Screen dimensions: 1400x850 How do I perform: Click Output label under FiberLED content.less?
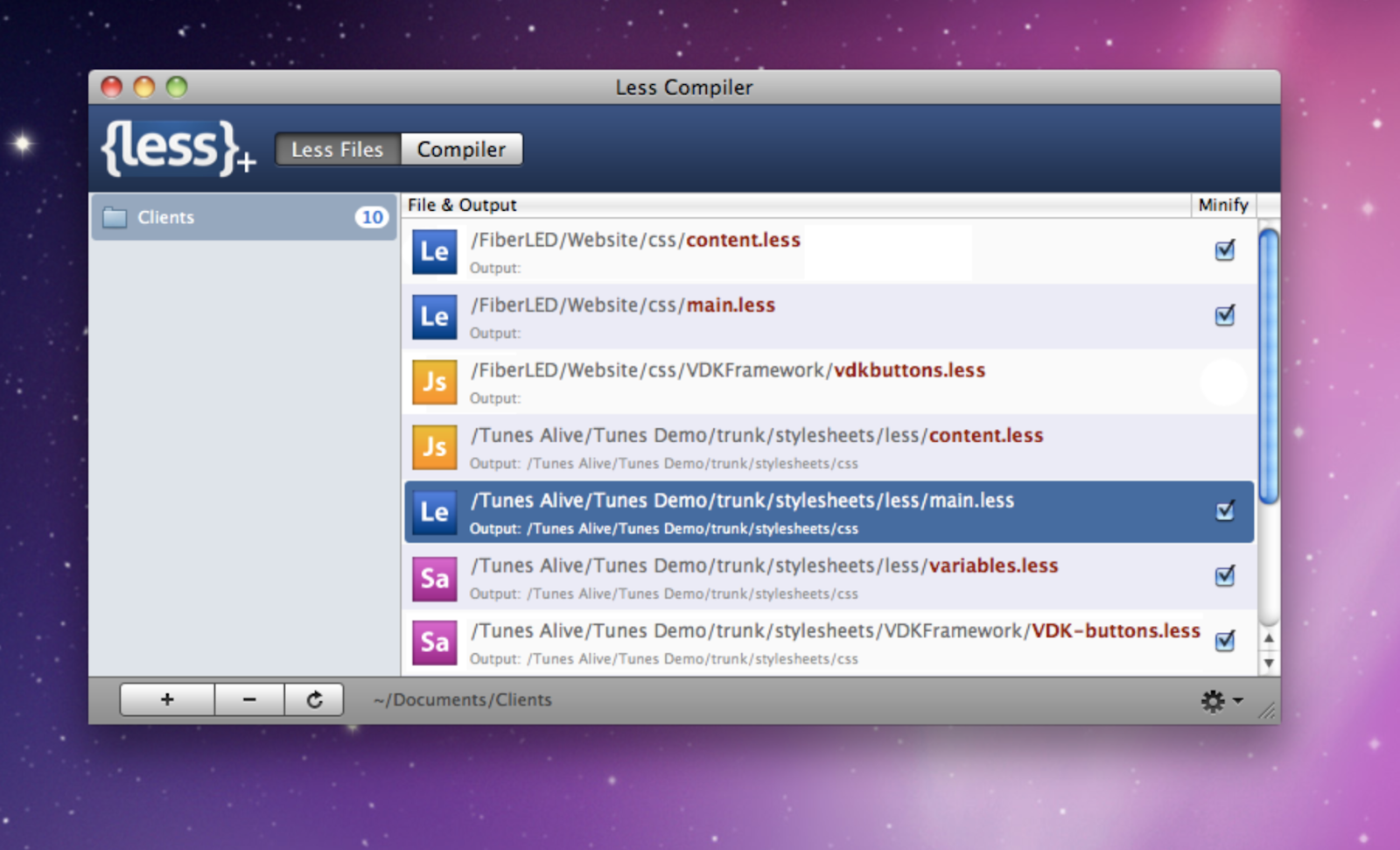[x=495, y=268]
